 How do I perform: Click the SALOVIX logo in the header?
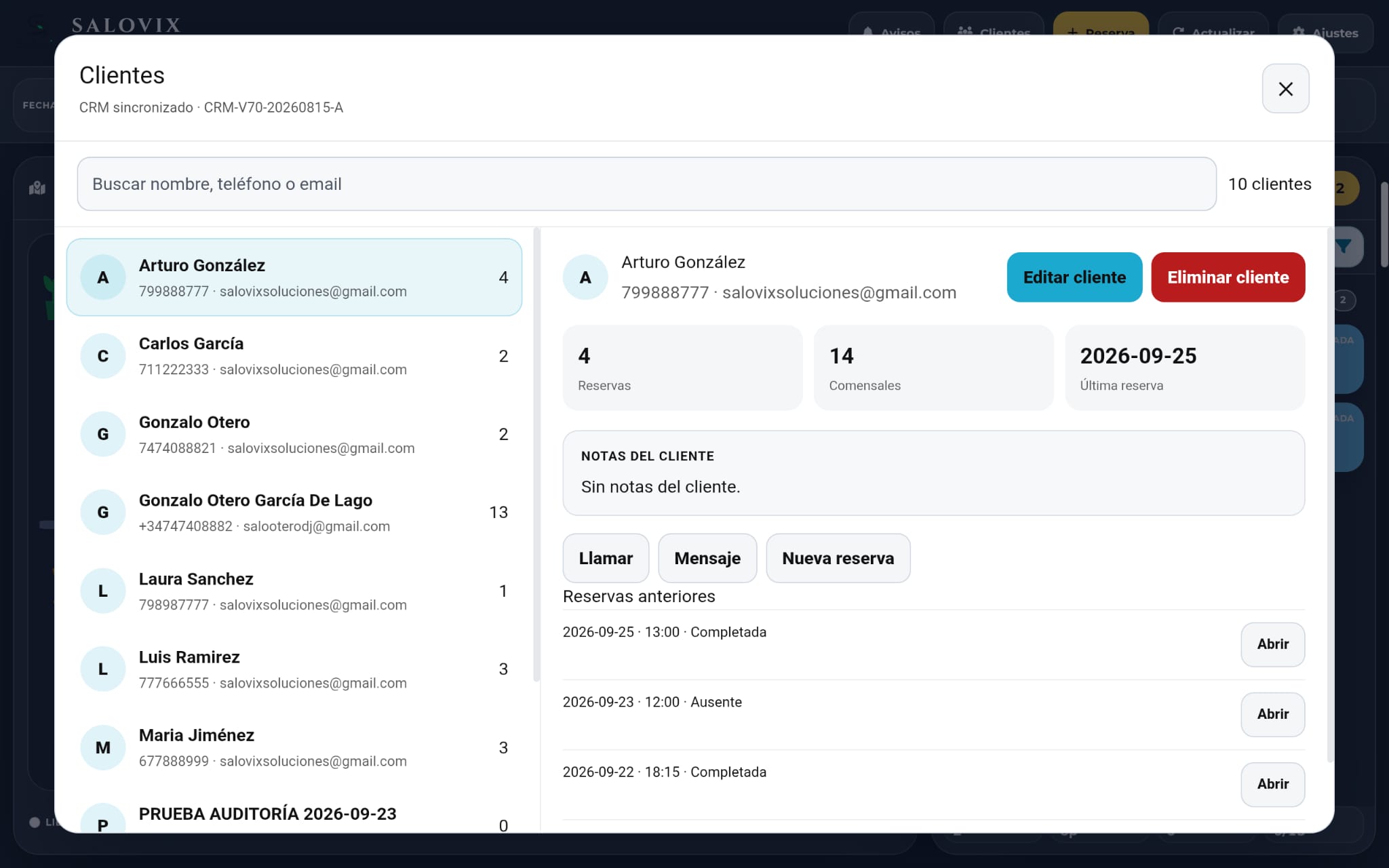126,26
